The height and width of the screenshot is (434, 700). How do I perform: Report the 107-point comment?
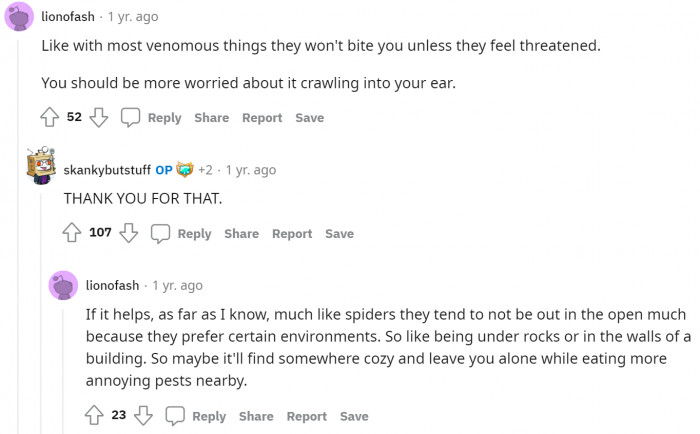tap(292, 233)
